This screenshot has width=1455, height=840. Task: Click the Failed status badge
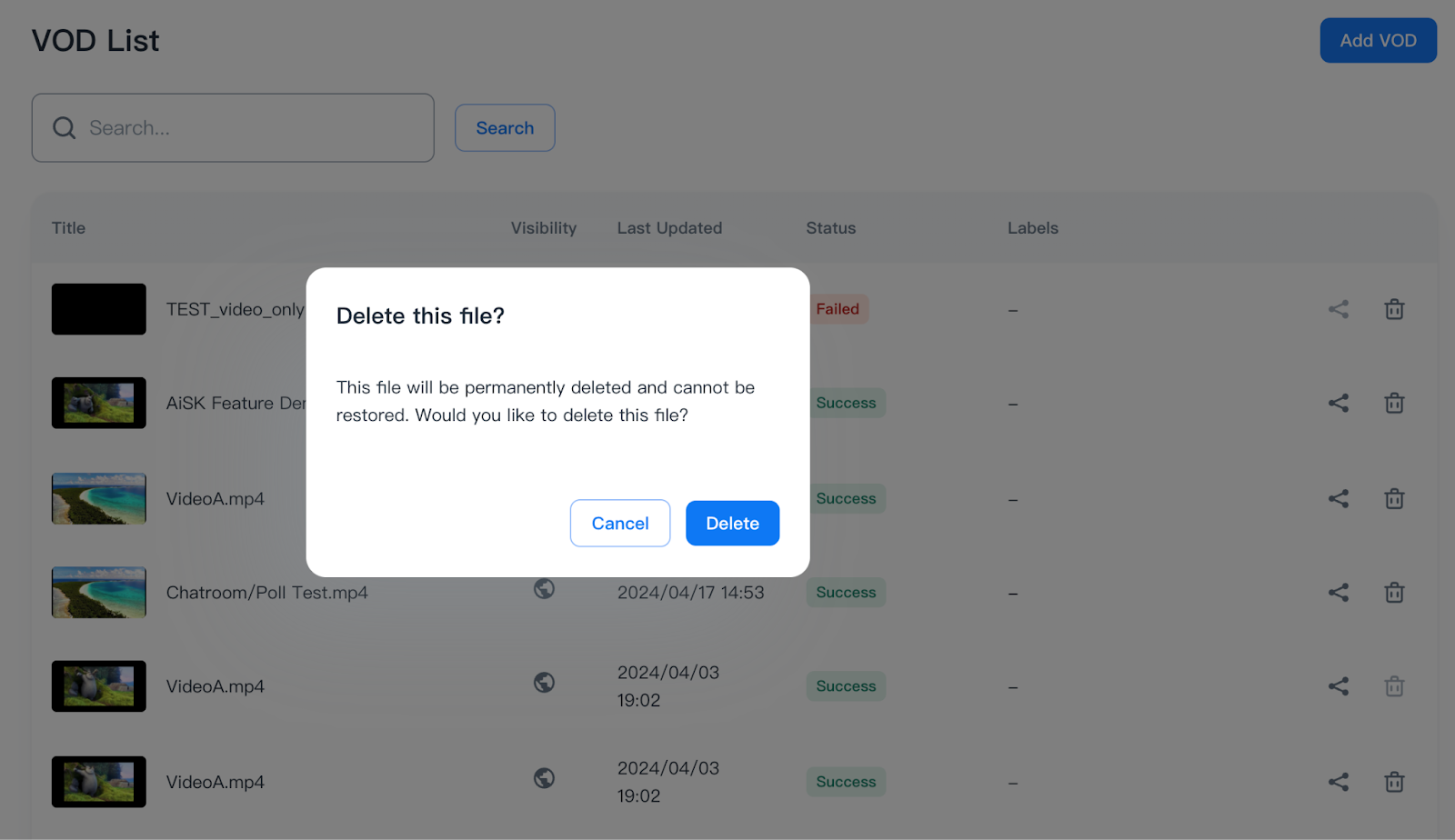(x=838, y=309)
